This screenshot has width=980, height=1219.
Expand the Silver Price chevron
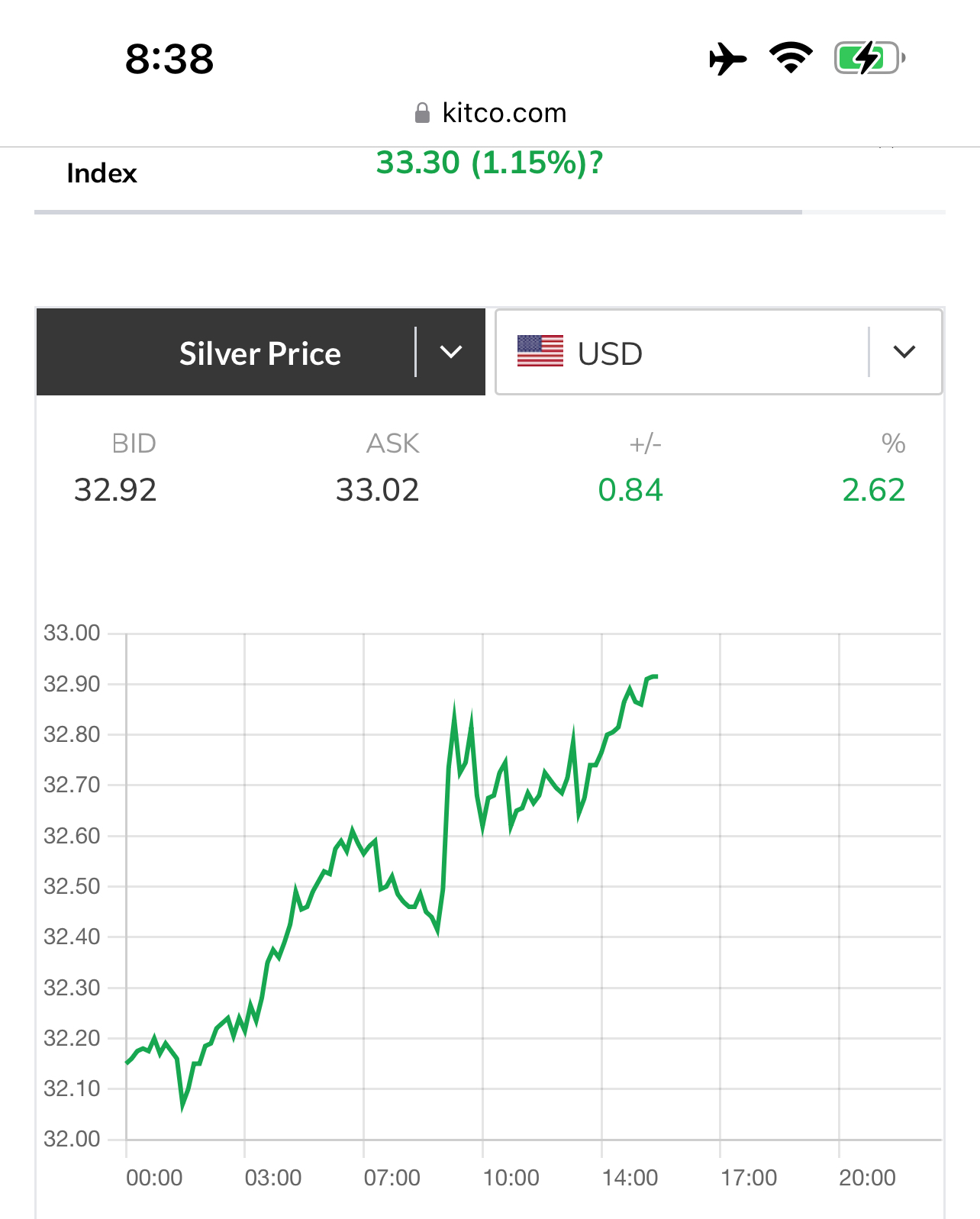[x=451, y=352]
